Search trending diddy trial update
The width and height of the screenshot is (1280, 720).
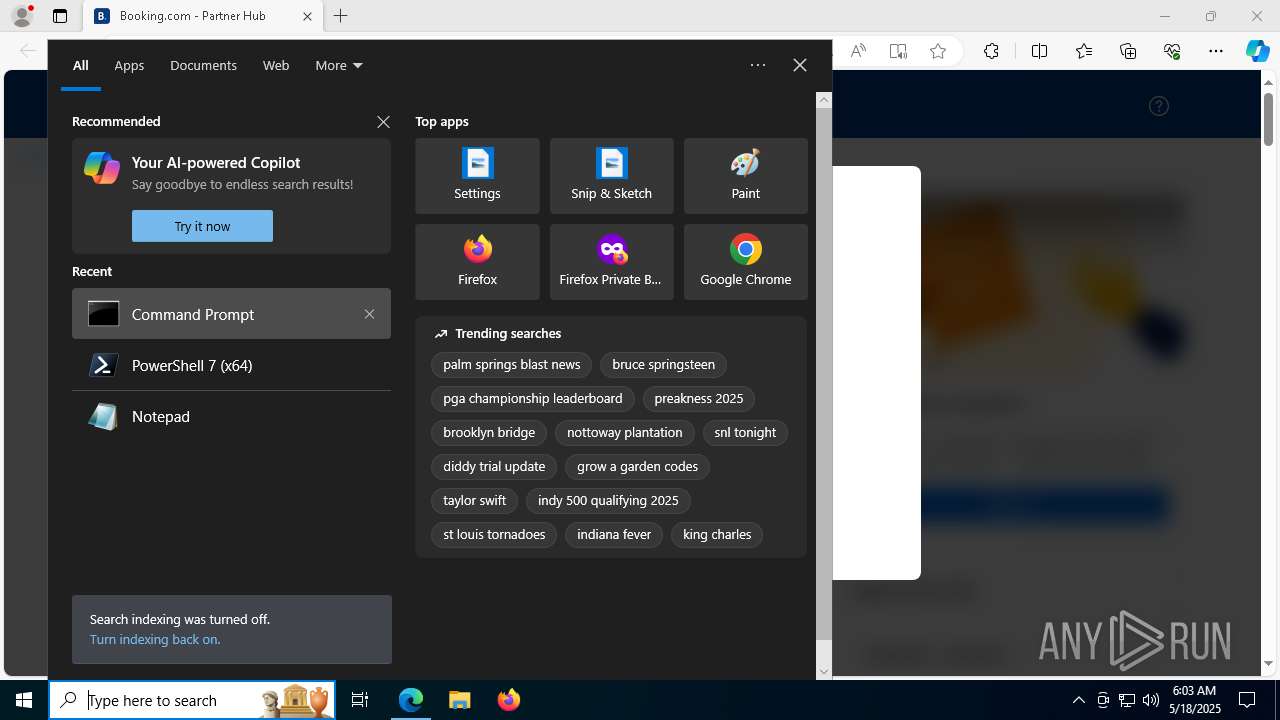click(x=494, y=467)
